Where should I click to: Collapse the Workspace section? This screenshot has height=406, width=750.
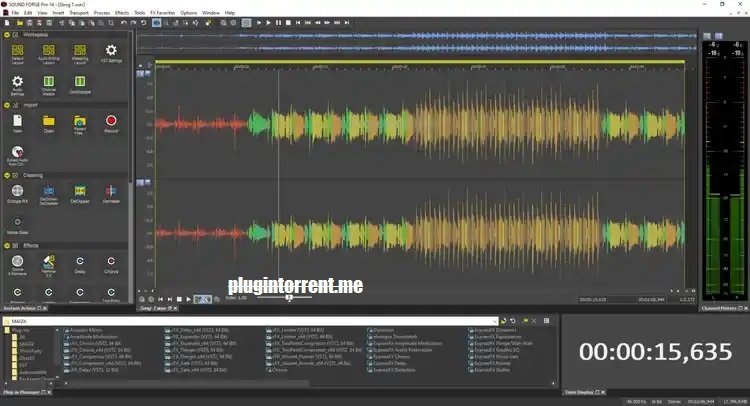click(x=7, y=35)
